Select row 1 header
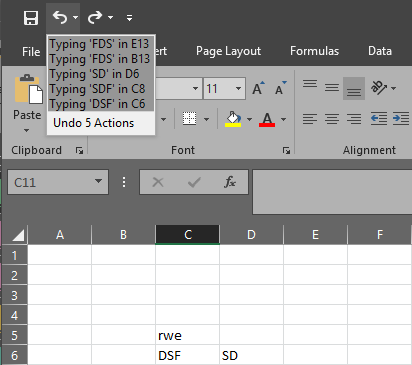This screenshot has height=365, width=412. [15, 255]
